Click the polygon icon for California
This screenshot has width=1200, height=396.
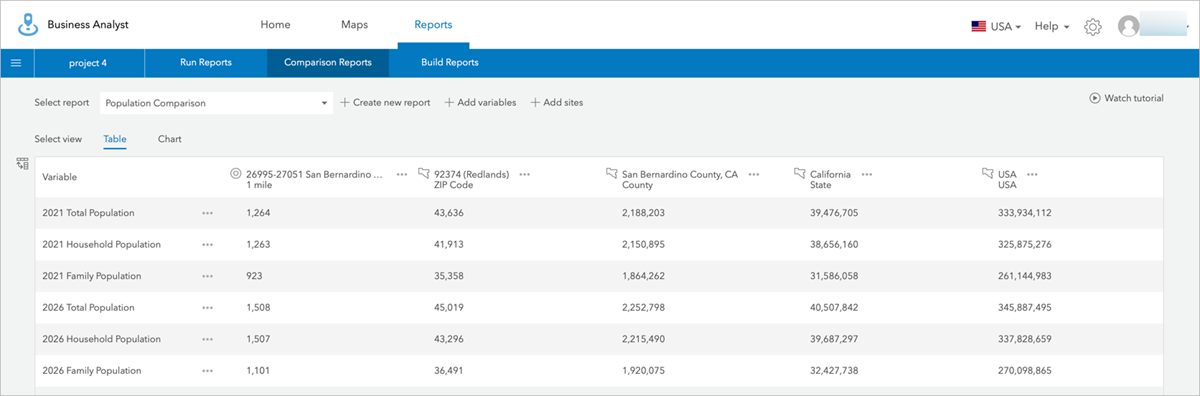799,173
